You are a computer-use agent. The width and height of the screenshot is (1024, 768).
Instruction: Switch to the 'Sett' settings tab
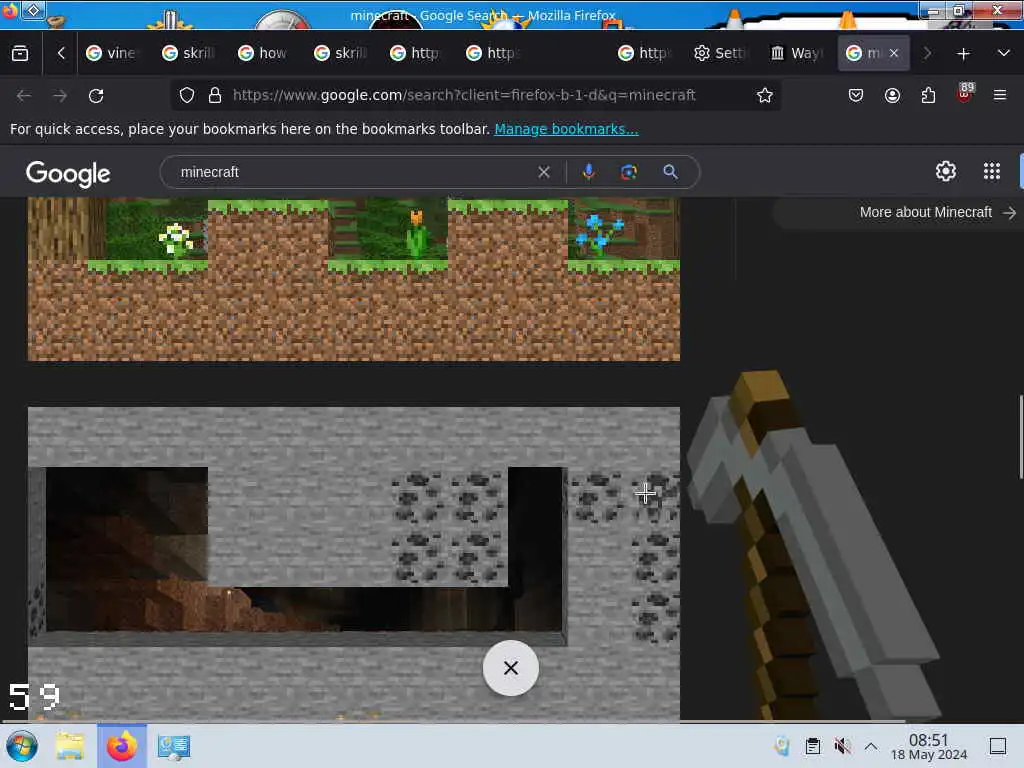[x=719, y=53]
